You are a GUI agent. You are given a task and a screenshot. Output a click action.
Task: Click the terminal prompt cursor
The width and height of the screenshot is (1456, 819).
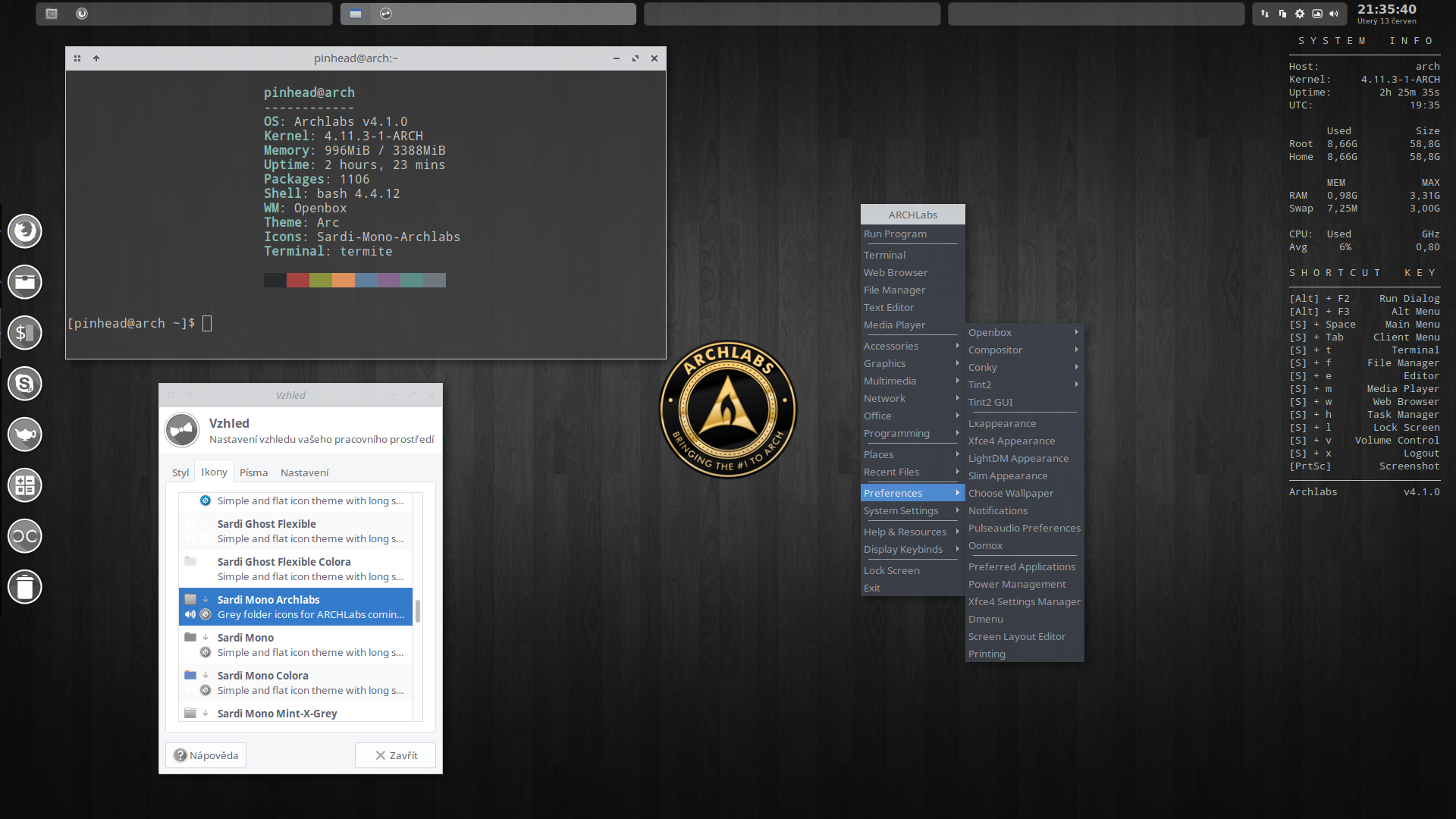click(x=207, y=324)
